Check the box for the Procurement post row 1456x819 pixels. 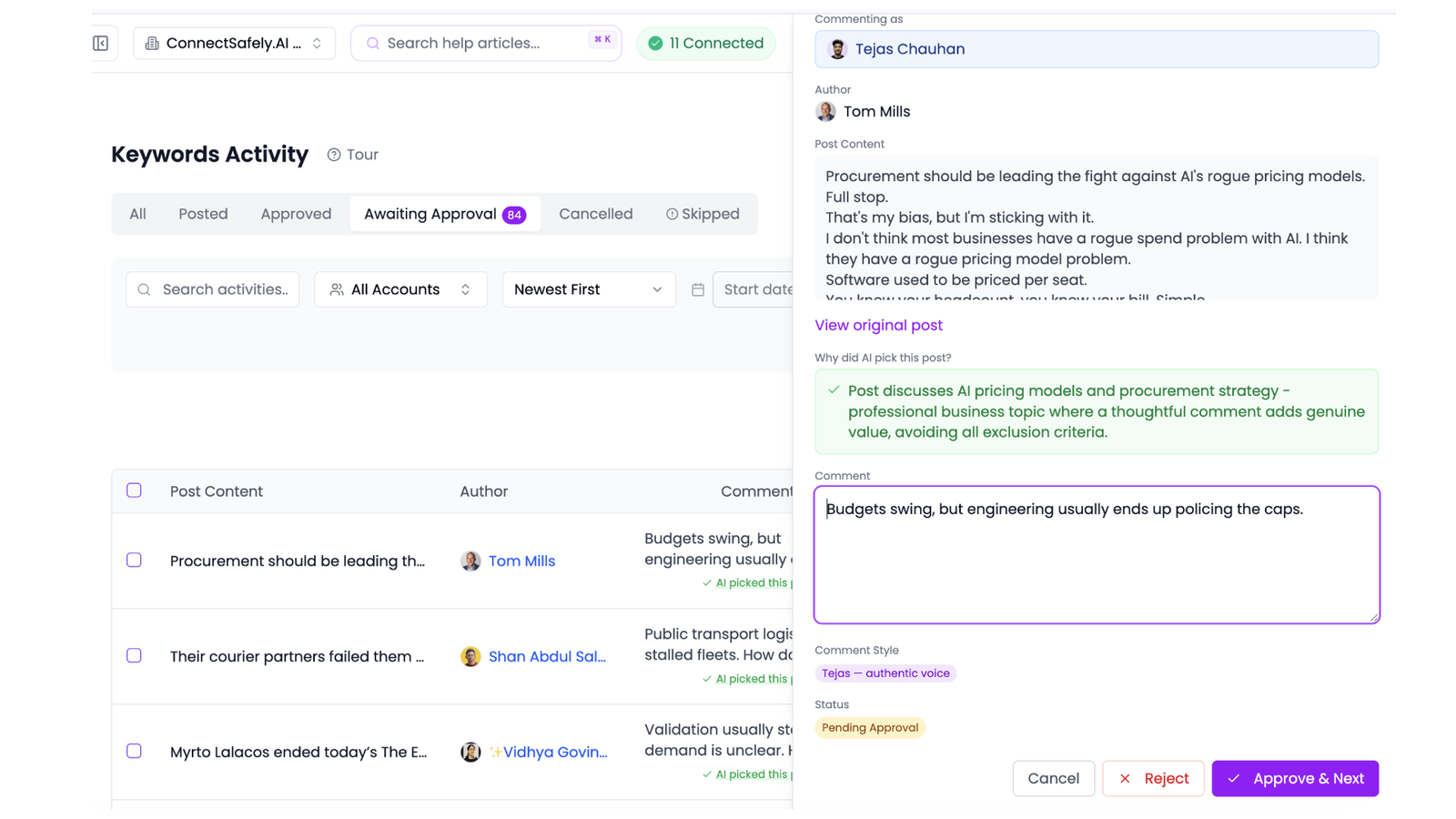point(134,561)
